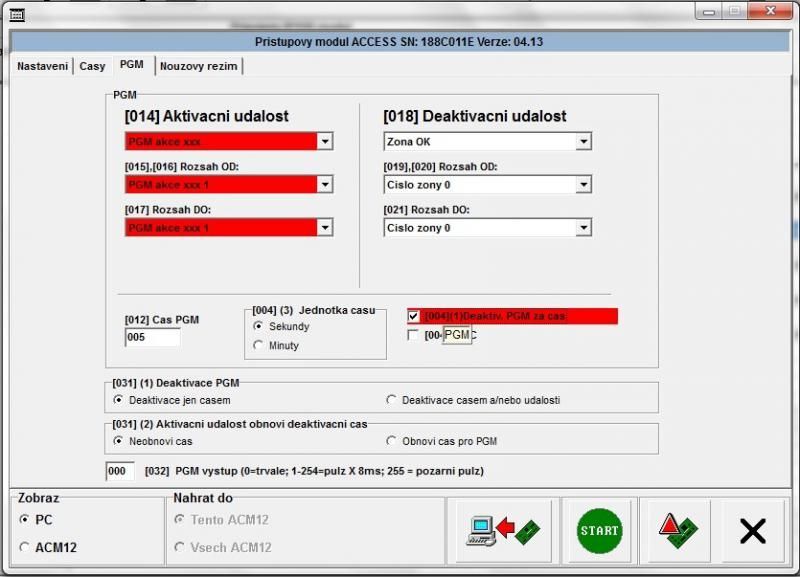Choose Obnovi cas pro PGM radio option
This screenshot has width=800, height=577.
392,441
